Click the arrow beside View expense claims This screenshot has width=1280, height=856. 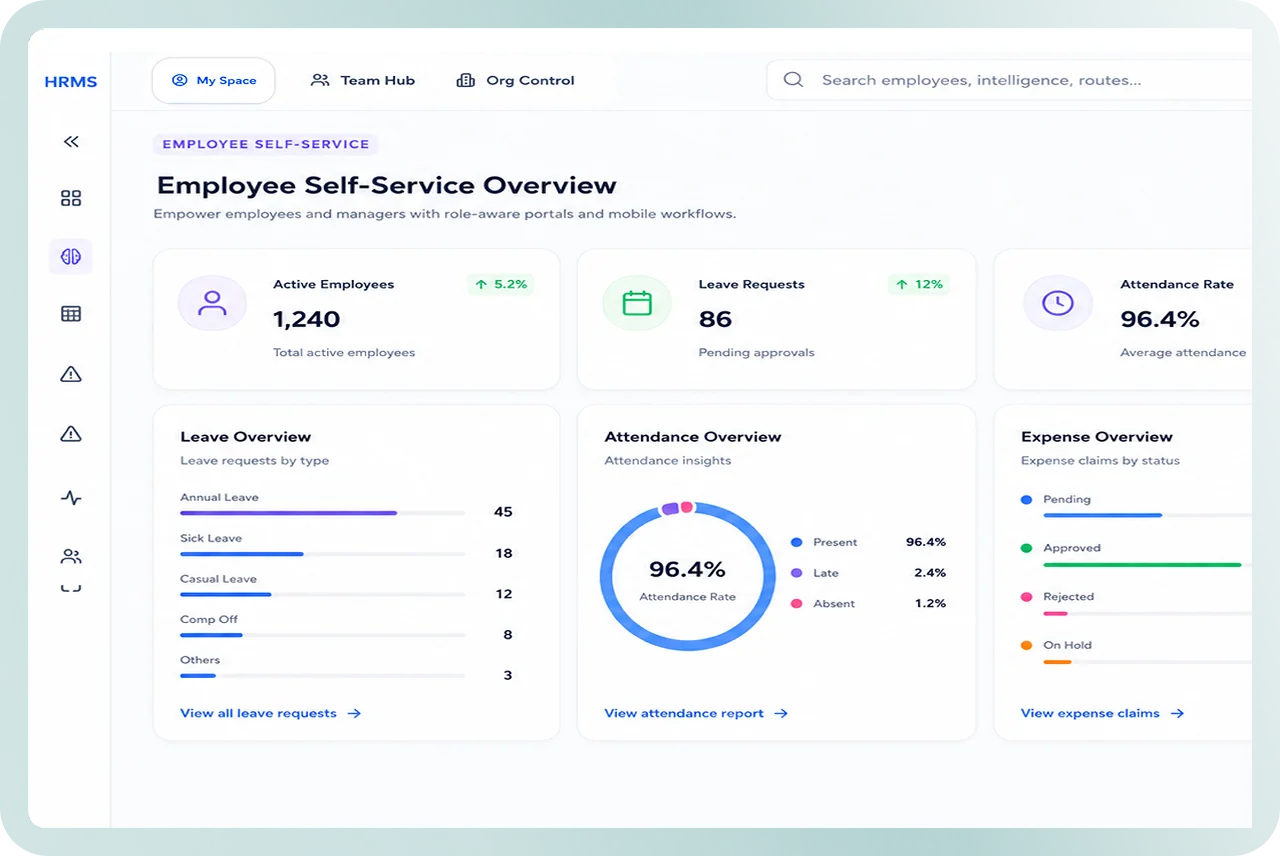click(x=1177, y=713)
